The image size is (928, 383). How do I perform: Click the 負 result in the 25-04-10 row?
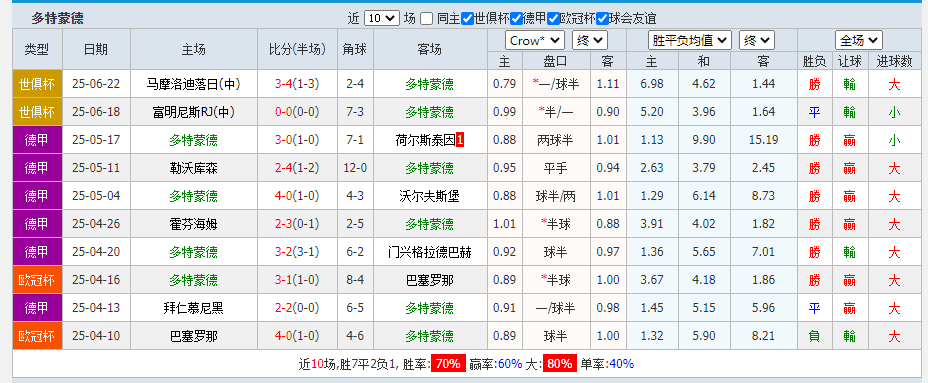[x=814, y=336]
